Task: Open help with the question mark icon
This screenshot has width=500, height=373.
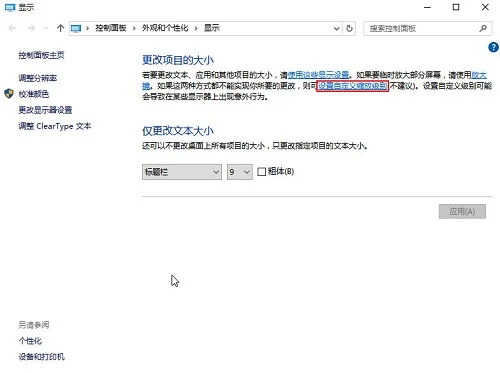Action: pos(493,47)
